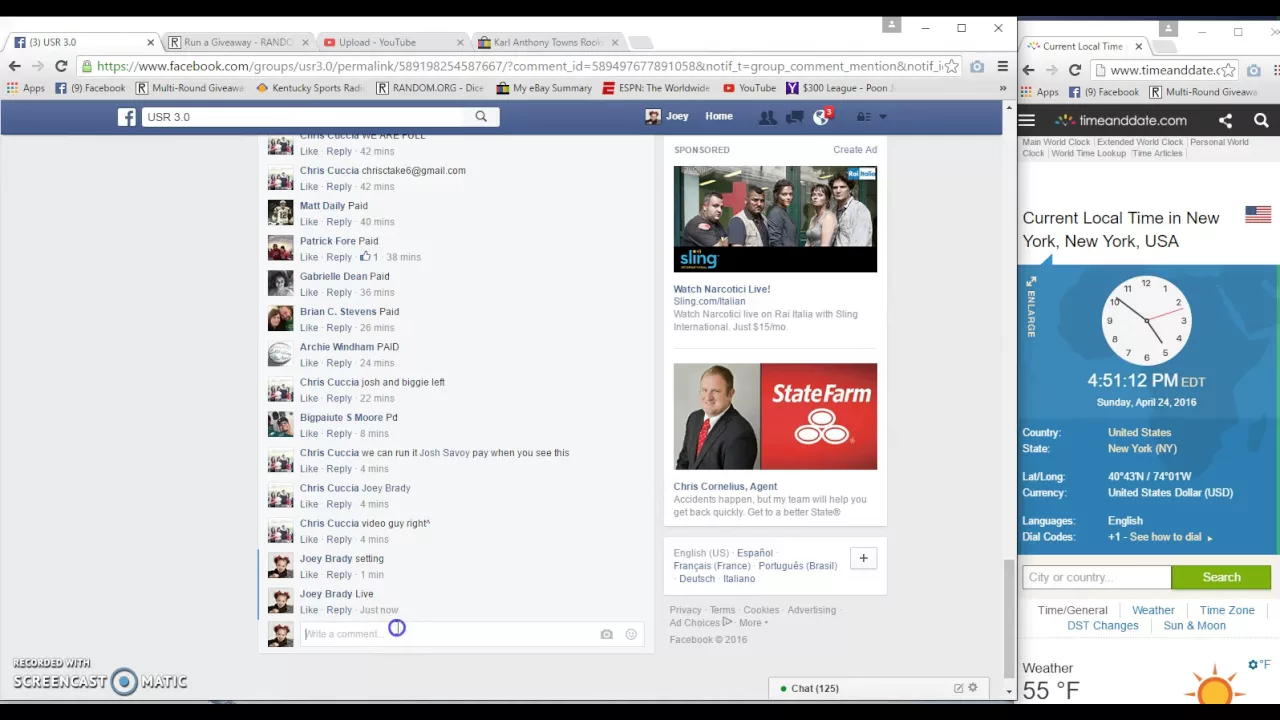Click the timeanddate search magnifier icon
Viewport: 1280px width, 720px height.
click(1261, 121)
